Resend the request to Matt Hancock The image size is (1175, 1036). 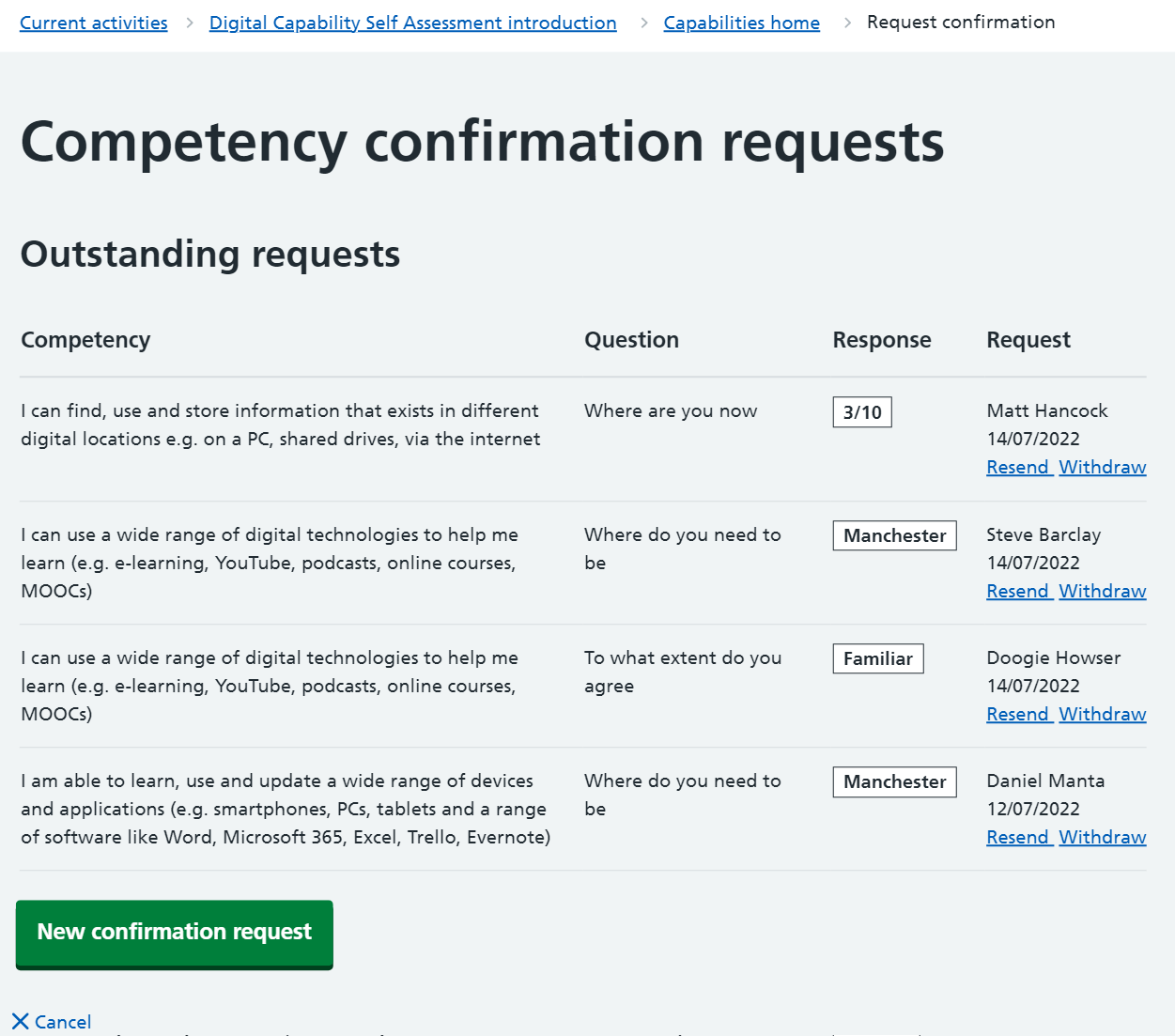(x=1017, y=467)
